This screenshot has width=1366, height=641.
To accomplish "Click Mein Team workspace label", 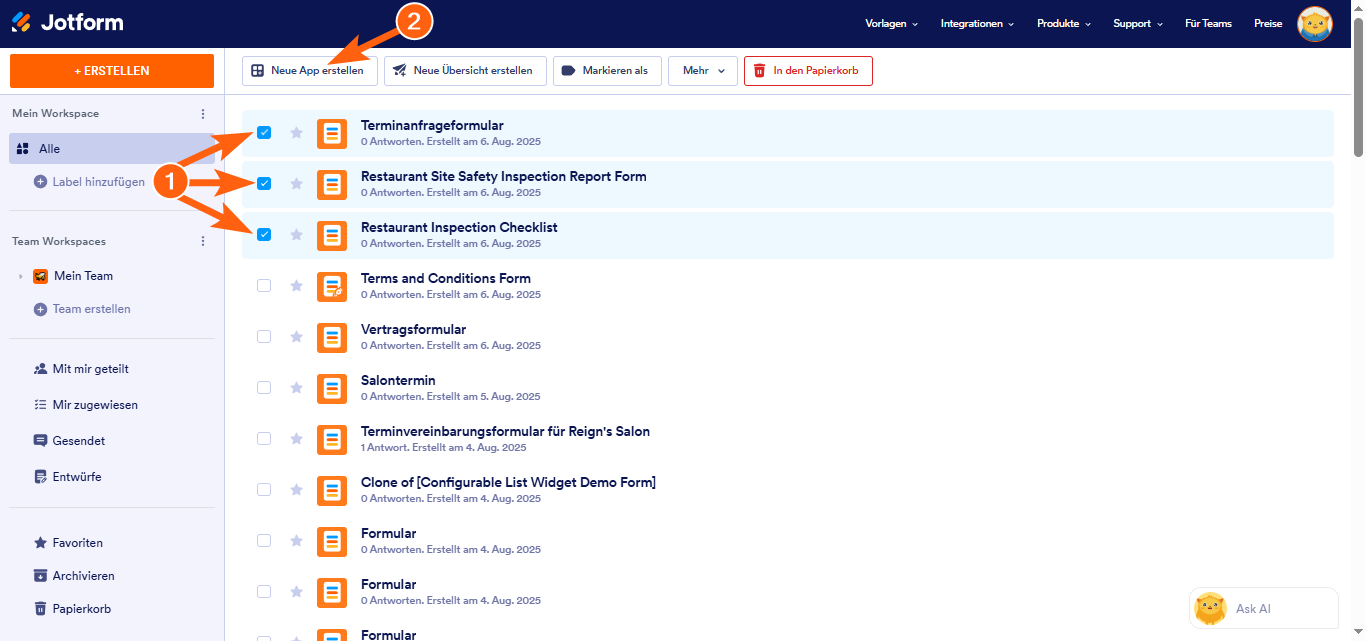I will pos(83,276).
